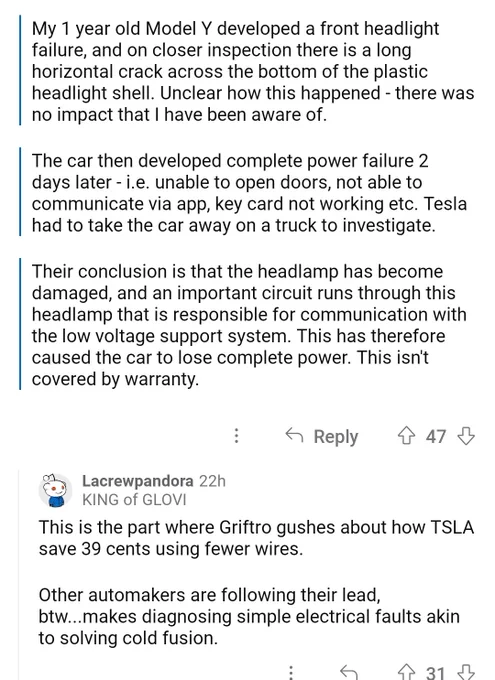Viewport: 495px width, 680px height.
Task: Tap the Griftro gushes comment text
Action: tap(256, 538)
